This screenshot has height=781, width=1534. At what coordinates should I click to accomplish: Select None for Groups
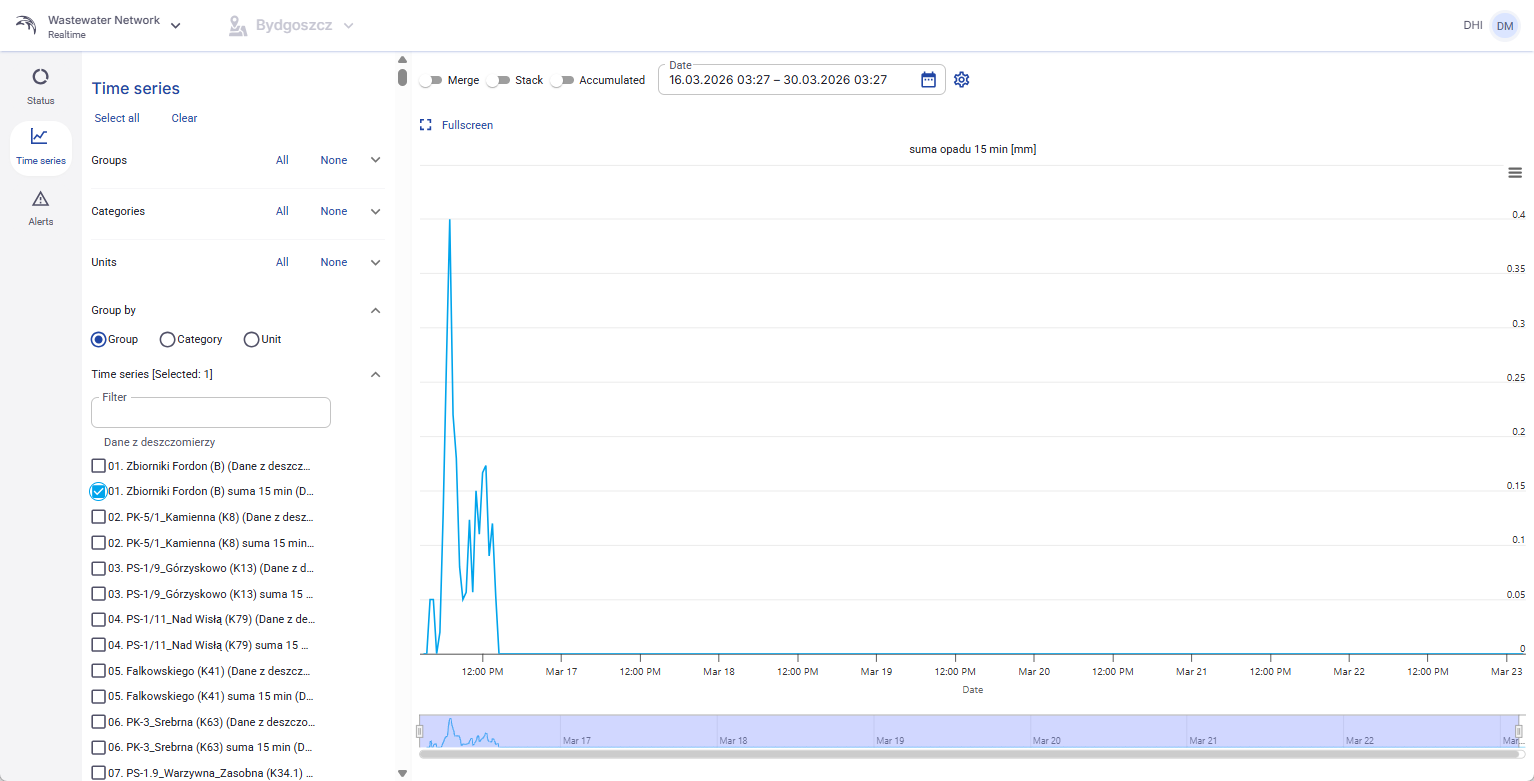pos(334,160)
